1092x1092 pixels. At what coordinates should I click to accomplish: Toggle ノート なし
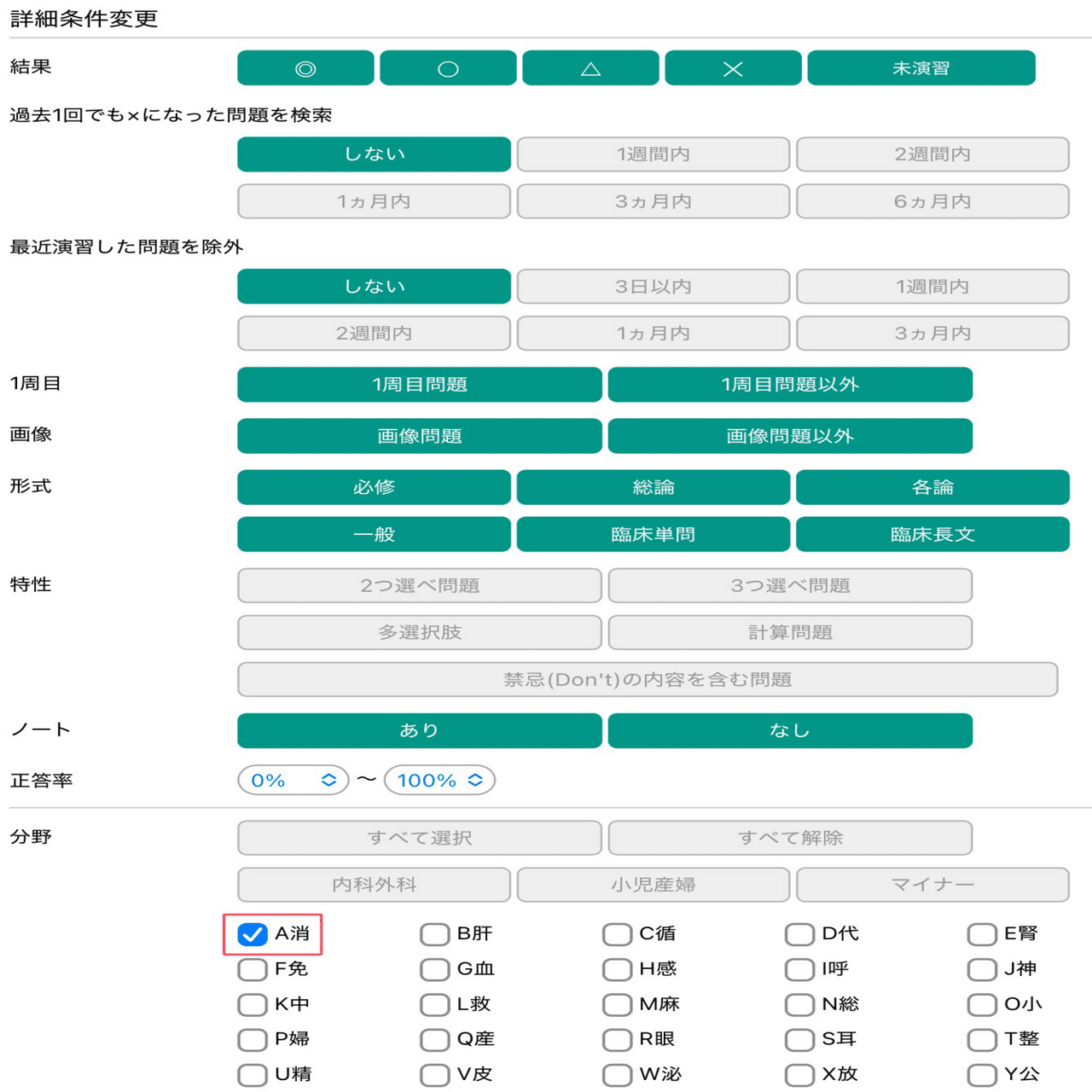point(790,730)
